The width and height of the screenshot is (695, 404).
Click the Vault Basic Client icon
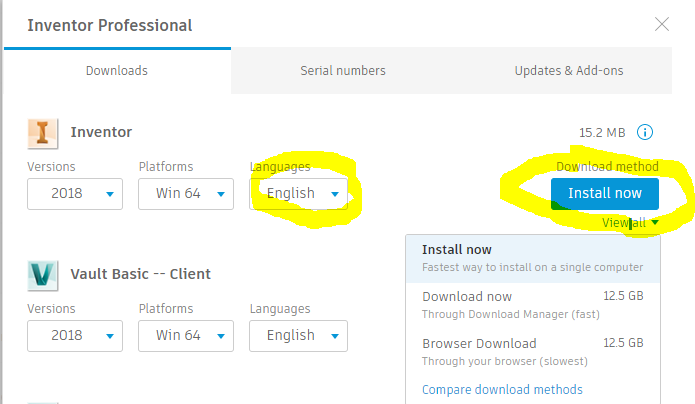pos(42,274)
